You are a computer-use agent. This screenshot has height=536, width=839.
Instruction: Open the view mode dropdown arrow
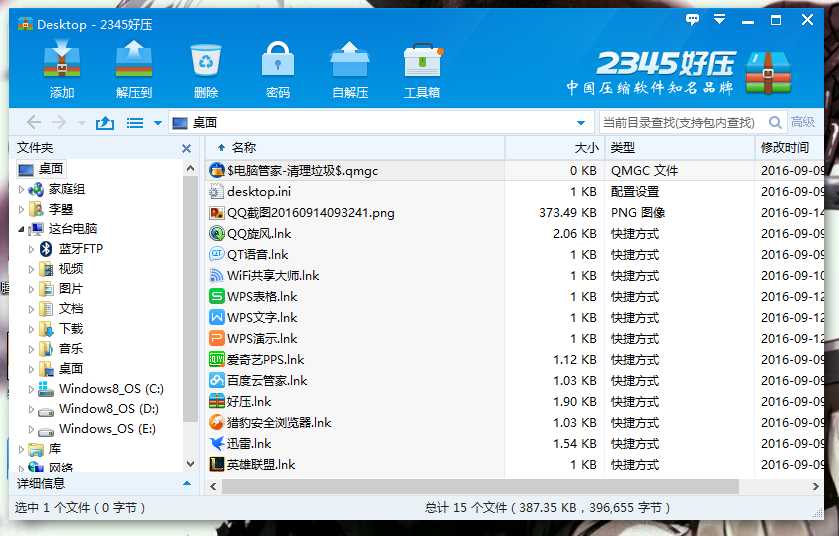point(158,123)
